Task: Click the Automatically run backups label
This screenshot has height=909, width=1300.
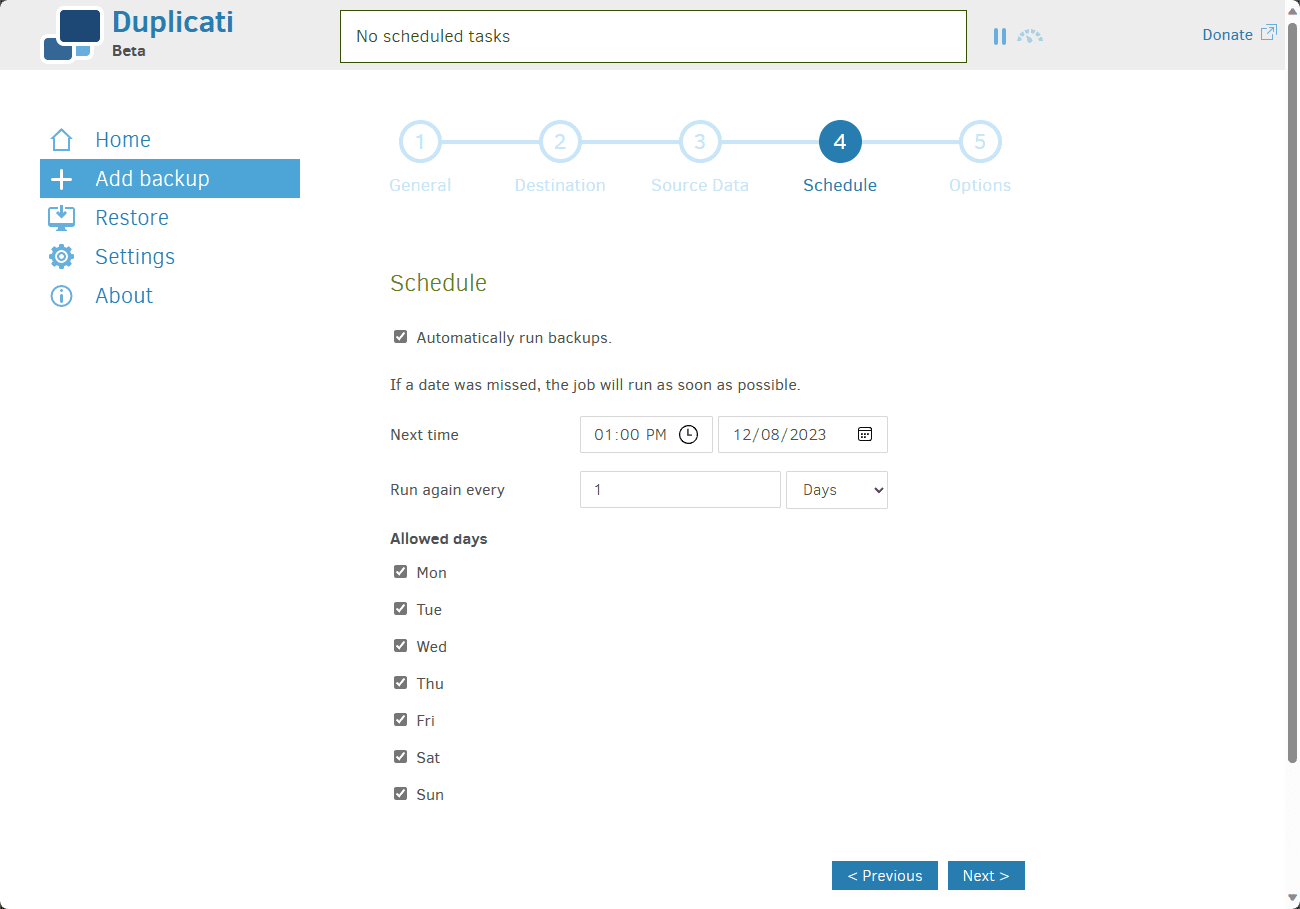Action: (514, 338)
